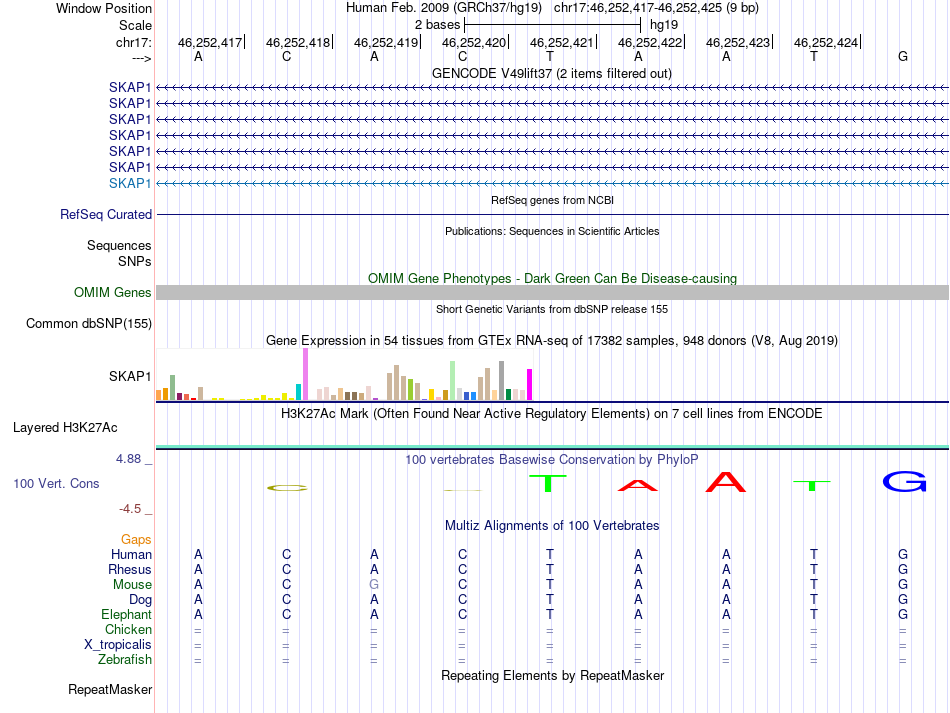
Task: Click the 4.88 PhyloP upper scale value
Action: [128, 459]
